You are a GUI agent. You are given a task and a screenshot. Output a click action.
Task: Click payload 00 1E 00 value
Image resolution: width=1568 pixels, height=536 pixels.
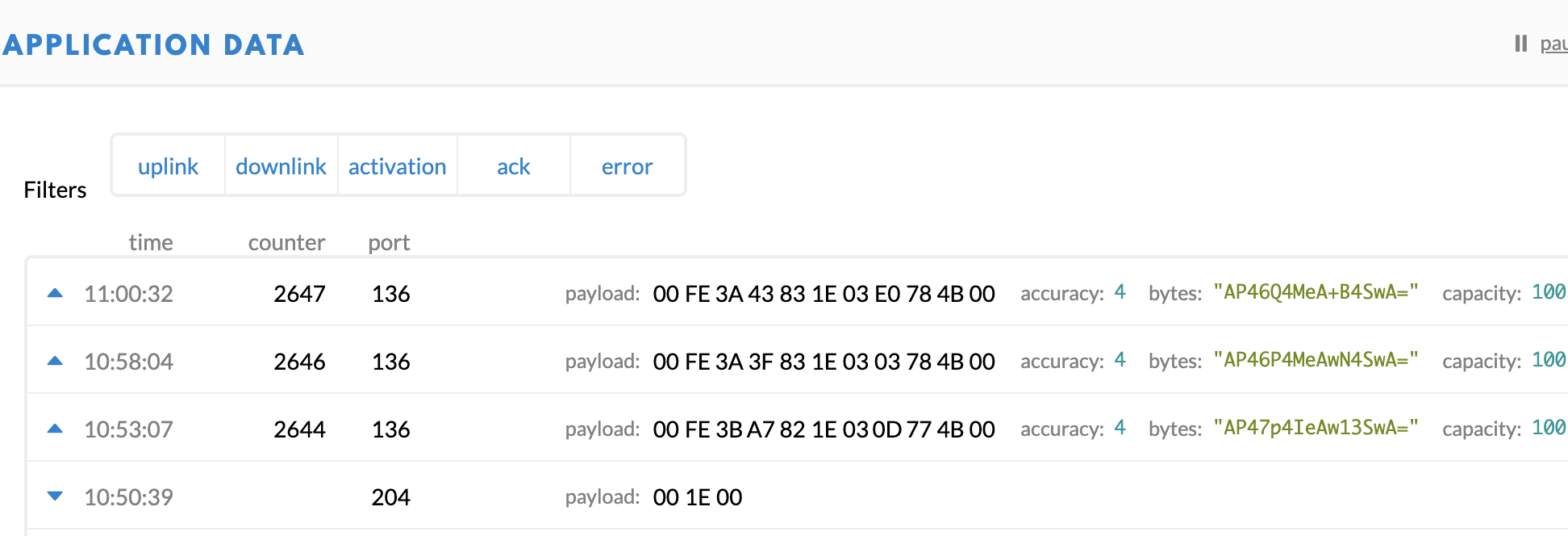click(697, 497)
